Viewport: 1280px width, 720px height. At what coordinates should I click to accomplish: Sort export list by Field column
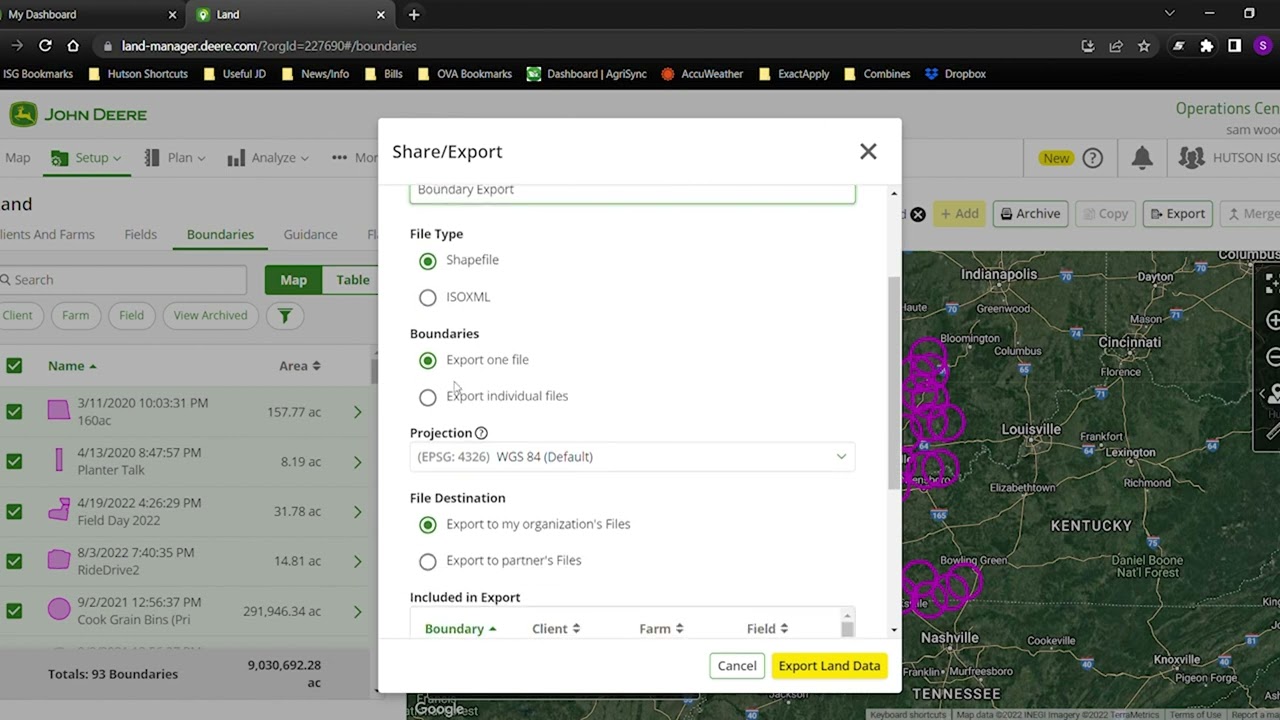click(x=767, y=629)
